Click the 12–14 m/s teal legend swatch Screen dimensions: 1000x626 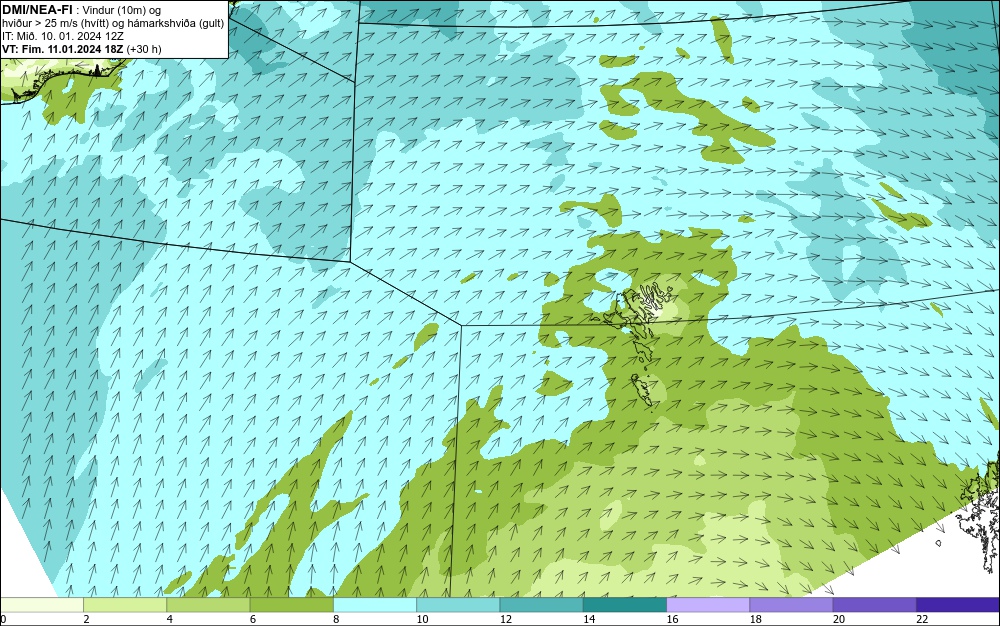[541, 605]
